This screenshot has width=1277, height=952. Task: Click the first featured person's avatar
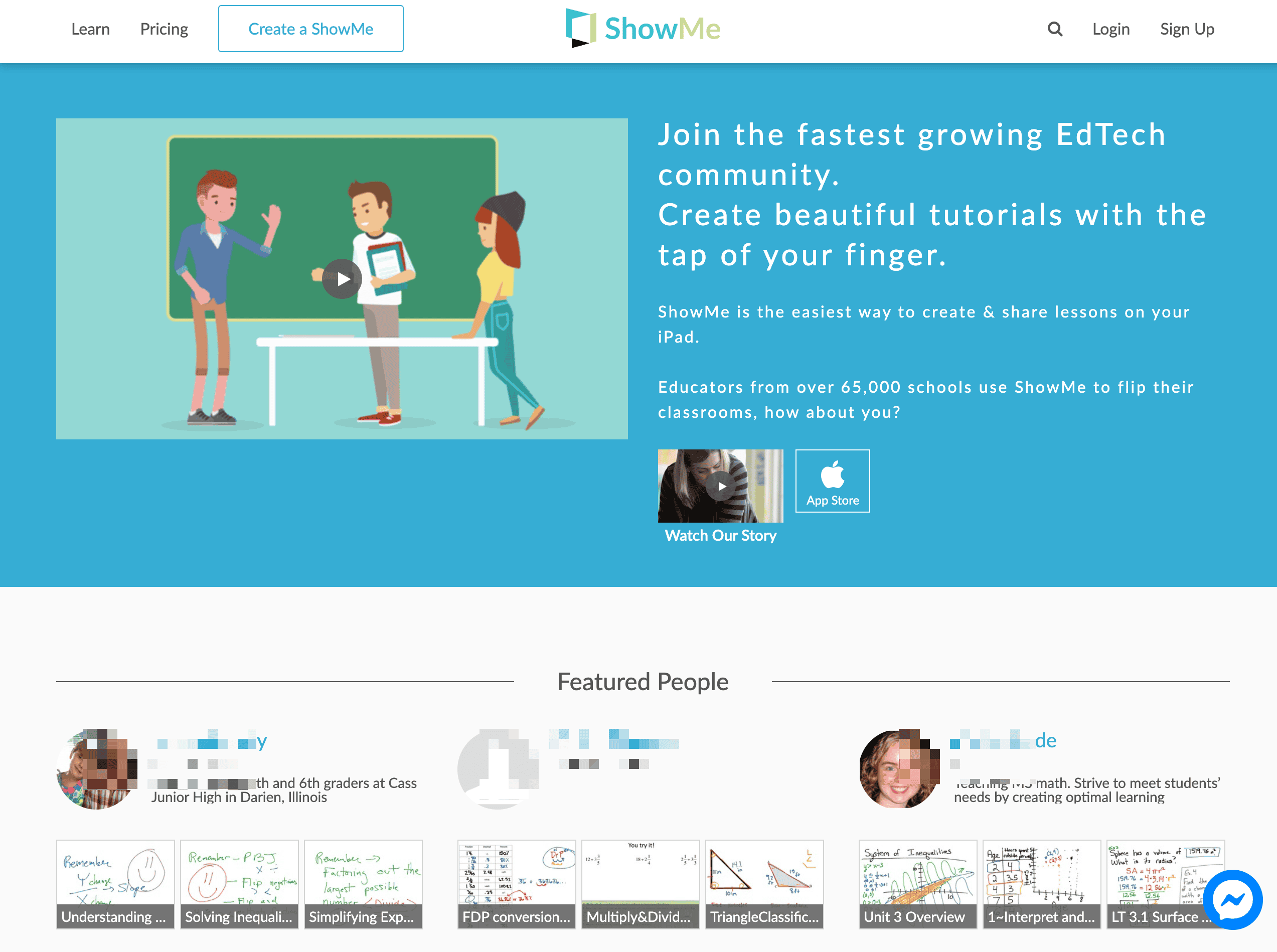pos(97,769)
